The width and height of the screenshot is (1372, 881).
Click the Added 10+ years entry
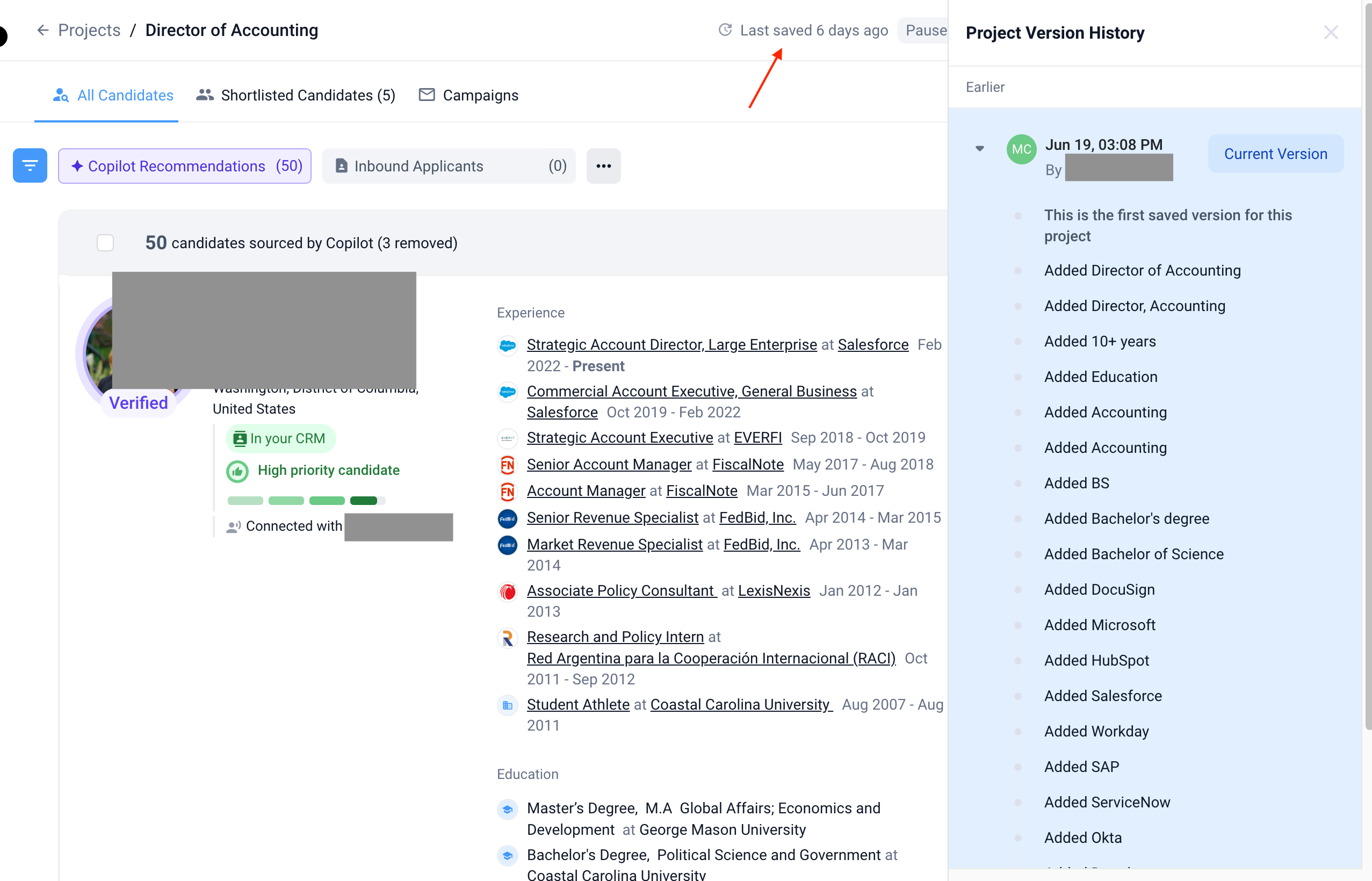tap(1100, 341)
